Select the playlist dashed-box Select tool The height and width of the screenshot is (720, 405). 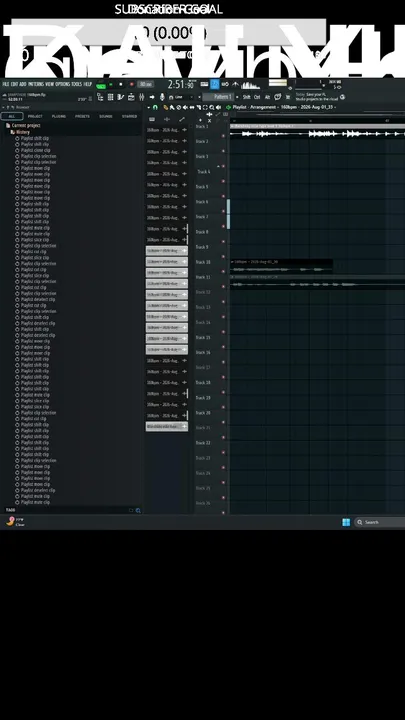(x=205, y=107)
